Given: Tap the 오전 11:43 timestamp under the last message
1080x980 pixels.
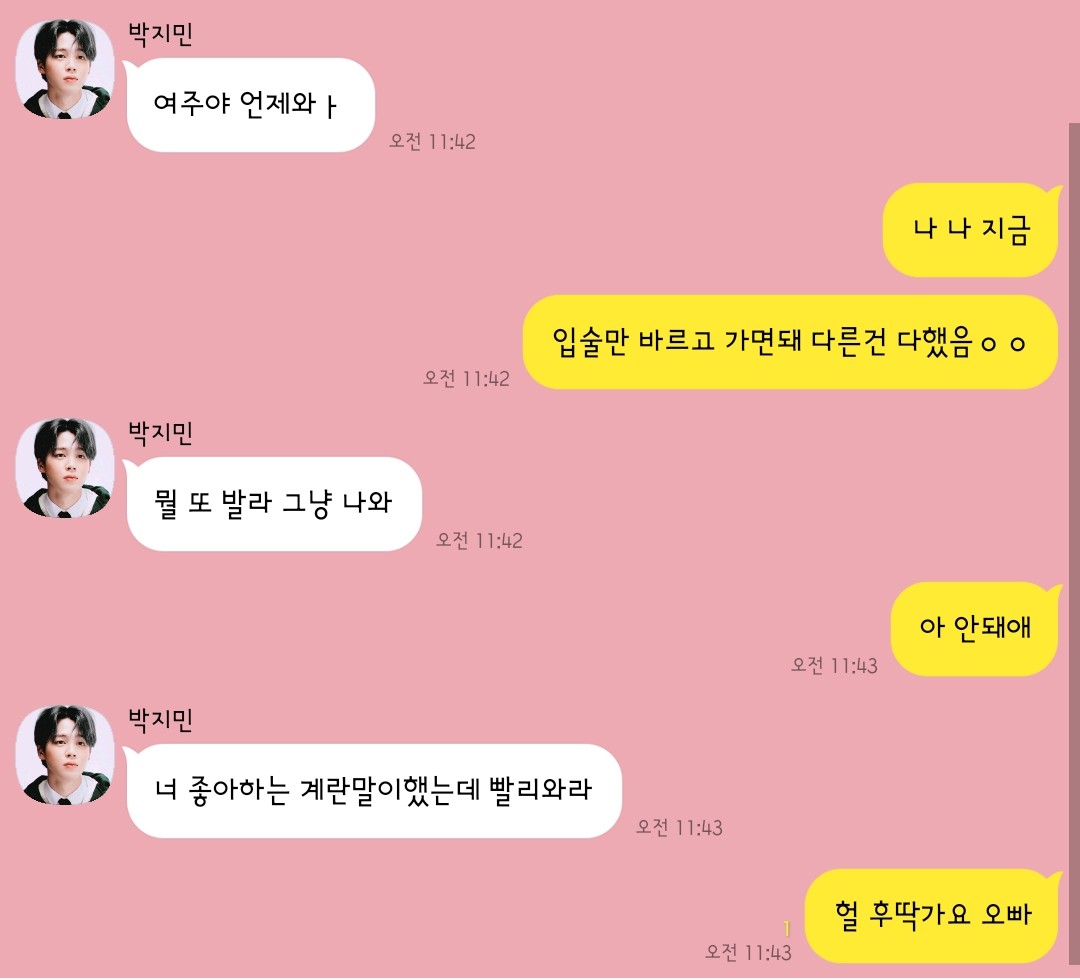Looking at the screenshot, I should (x=748, y=952).
